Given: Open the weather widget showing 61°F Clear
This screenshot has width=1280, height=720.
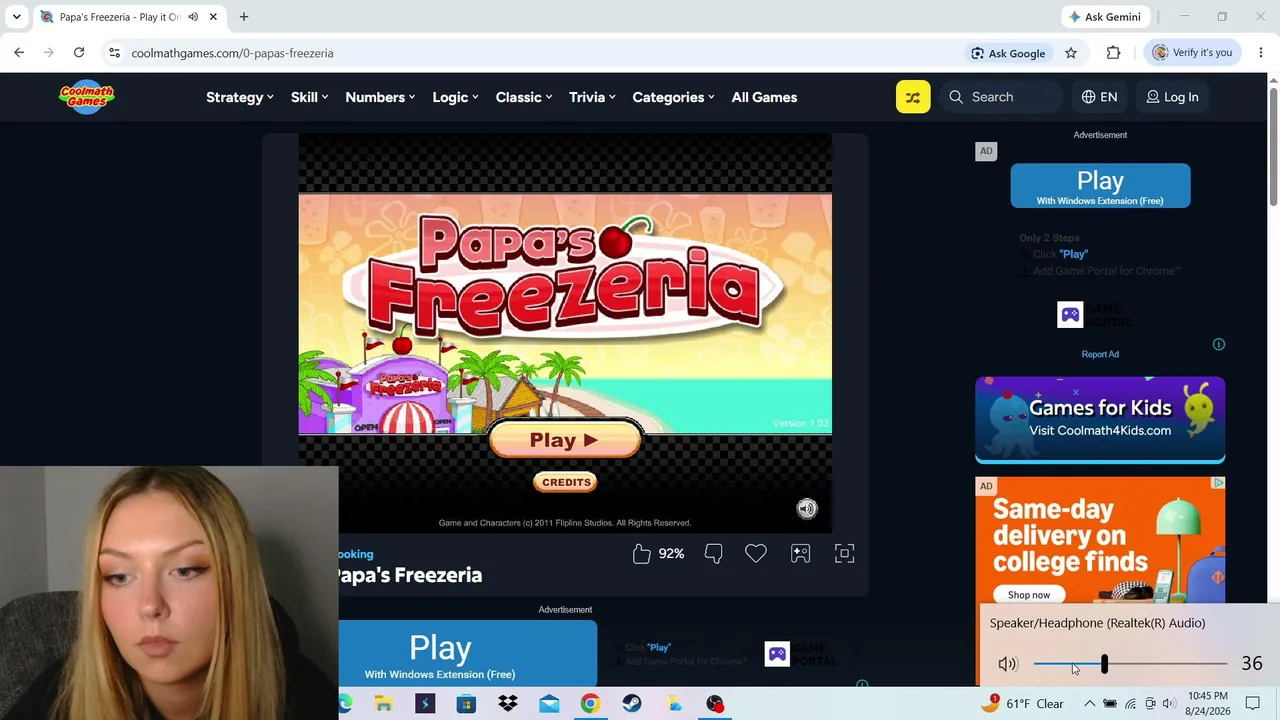Looking at the screenshot, I should 1021,704.
